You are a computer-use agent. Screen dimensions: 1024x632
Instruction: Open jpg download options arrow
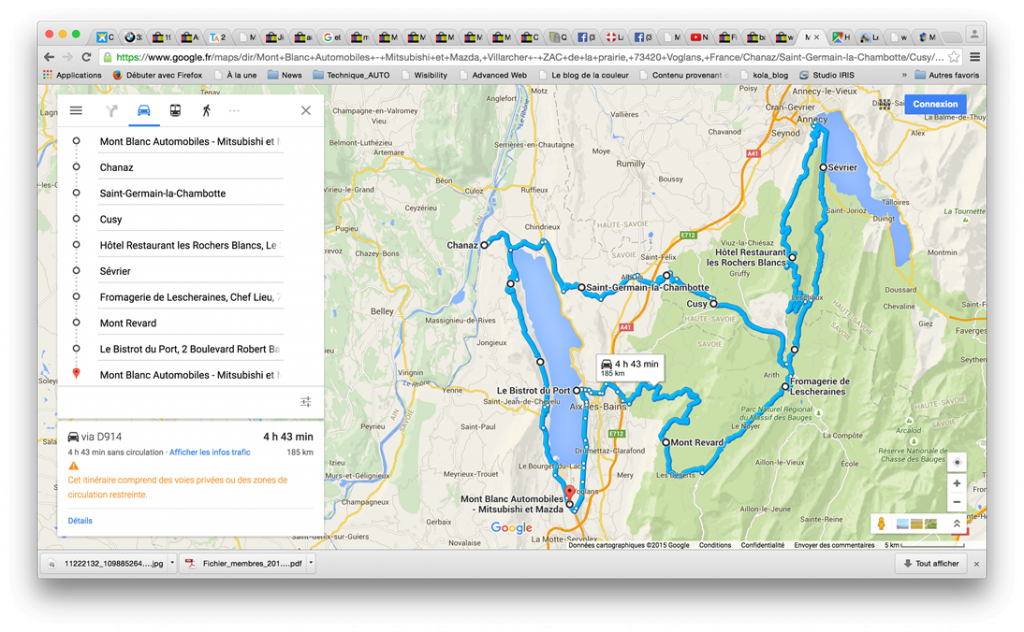pyautogui.click(x=172, y=563)
